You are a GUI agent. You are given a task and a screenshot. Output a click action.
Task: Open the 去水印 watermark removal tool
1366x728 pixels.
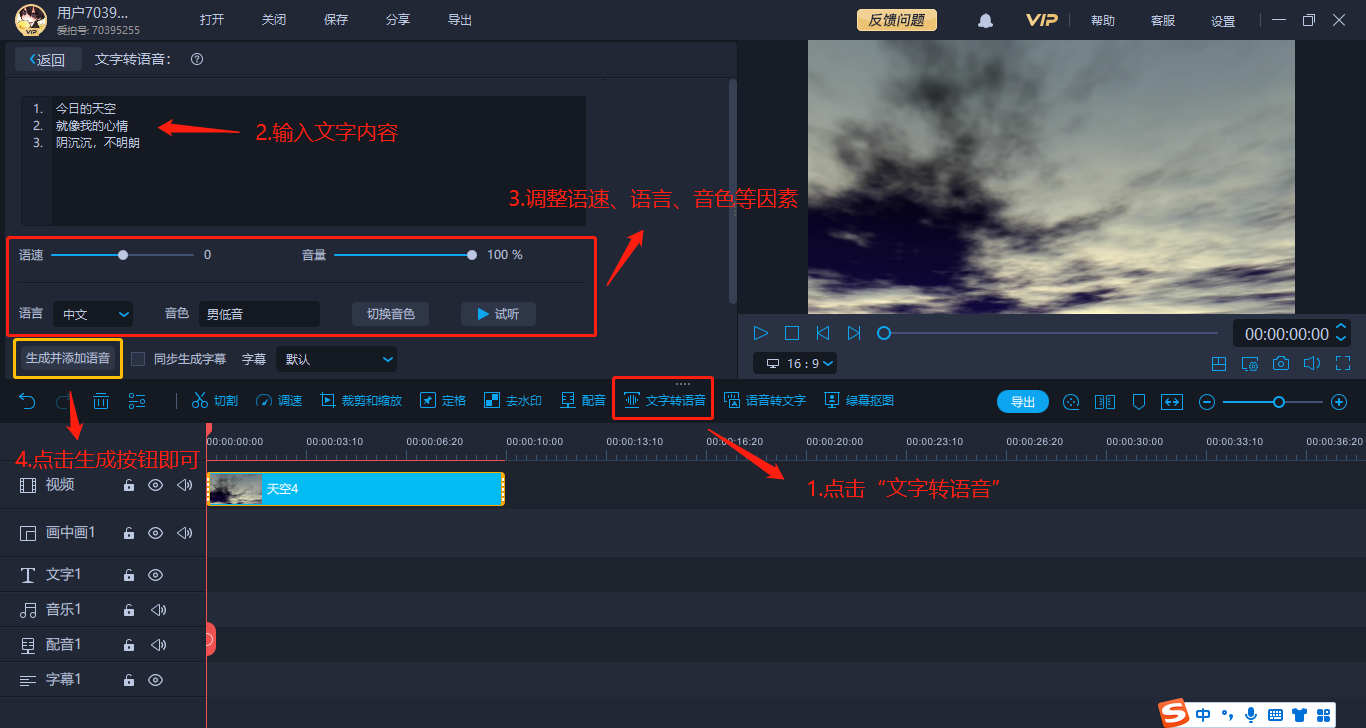point(512,401)
